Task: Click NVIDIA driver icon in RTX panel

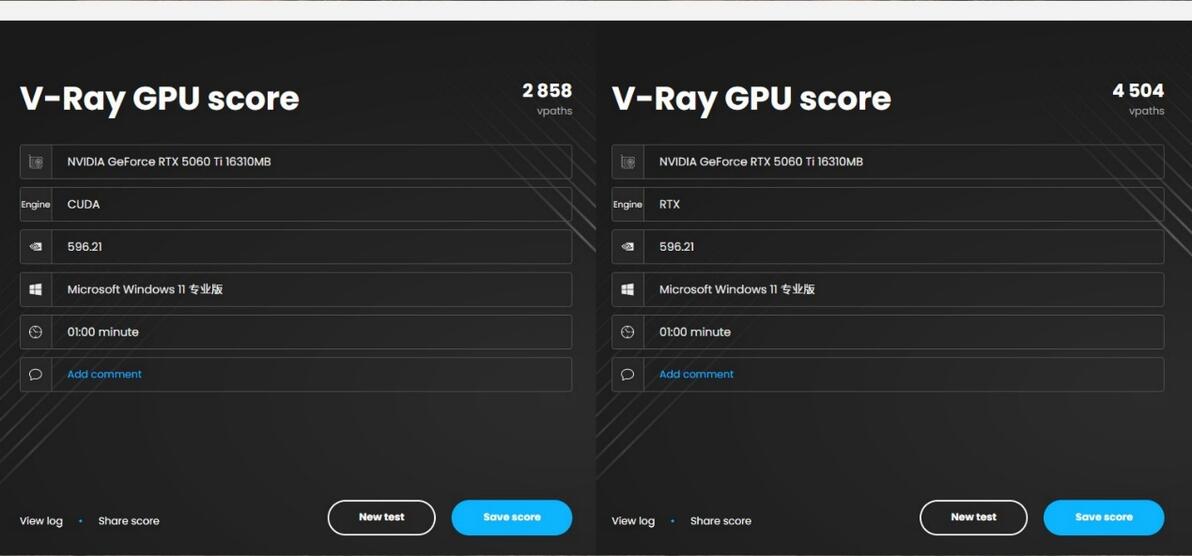Action: pyautogui.click(x=628, y=247)
